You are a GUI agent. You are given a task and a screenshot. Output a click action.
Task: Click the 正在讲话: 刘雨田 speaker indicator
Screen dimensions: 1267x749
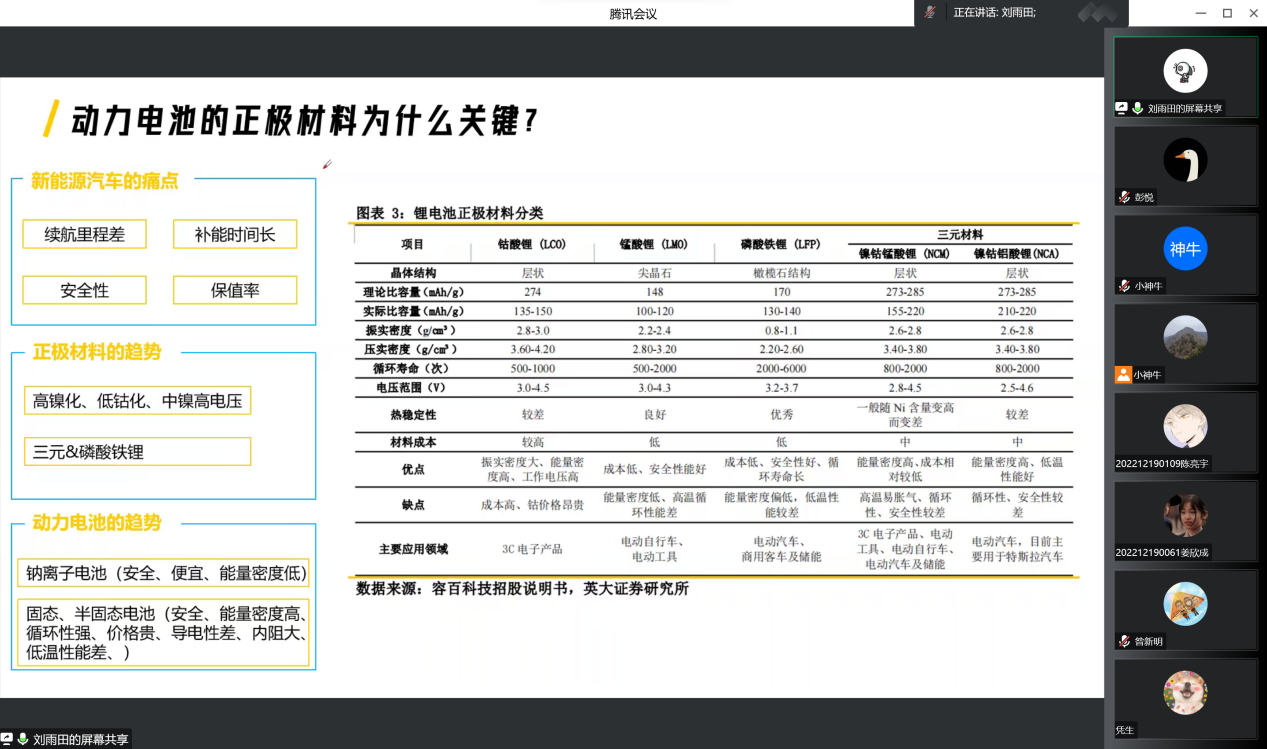[994, 12]
